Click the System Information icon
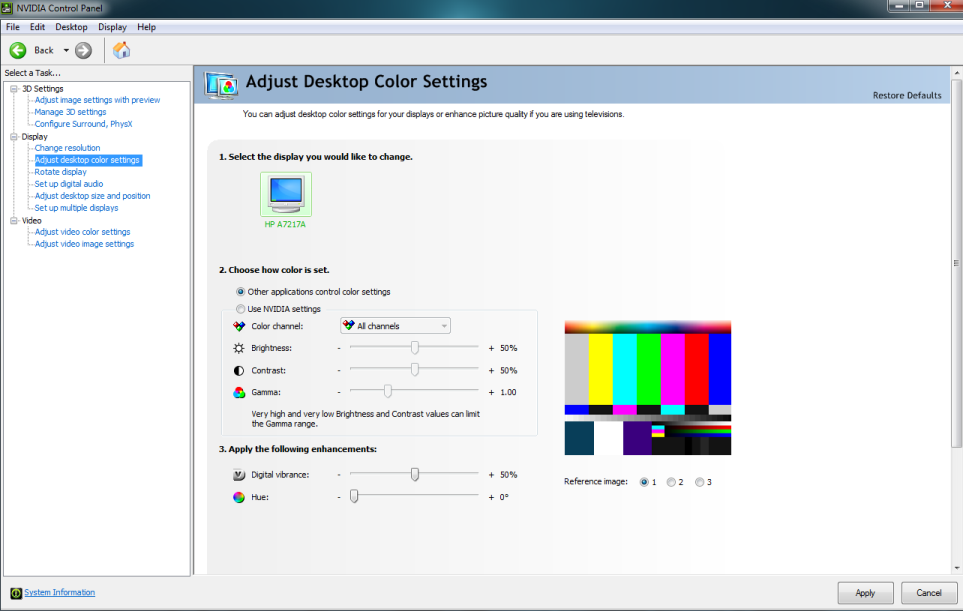The image size is (963, 611). click(x=16, y=593)
